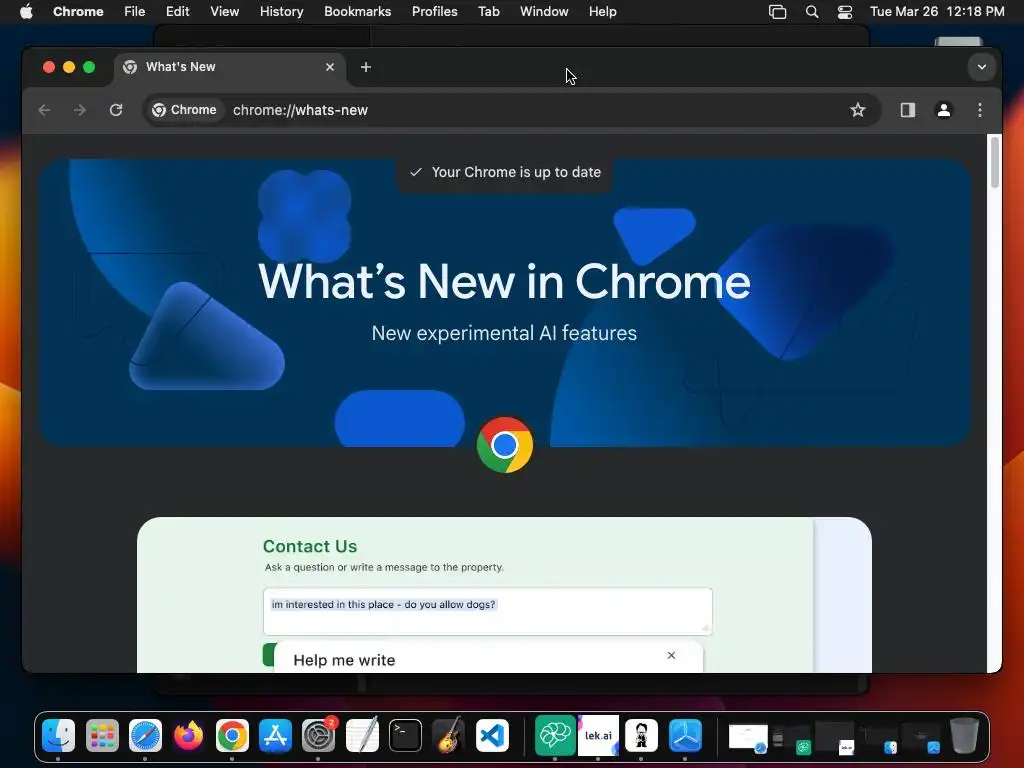
Task: Open the Profiles menu
Action: (434, 12)
